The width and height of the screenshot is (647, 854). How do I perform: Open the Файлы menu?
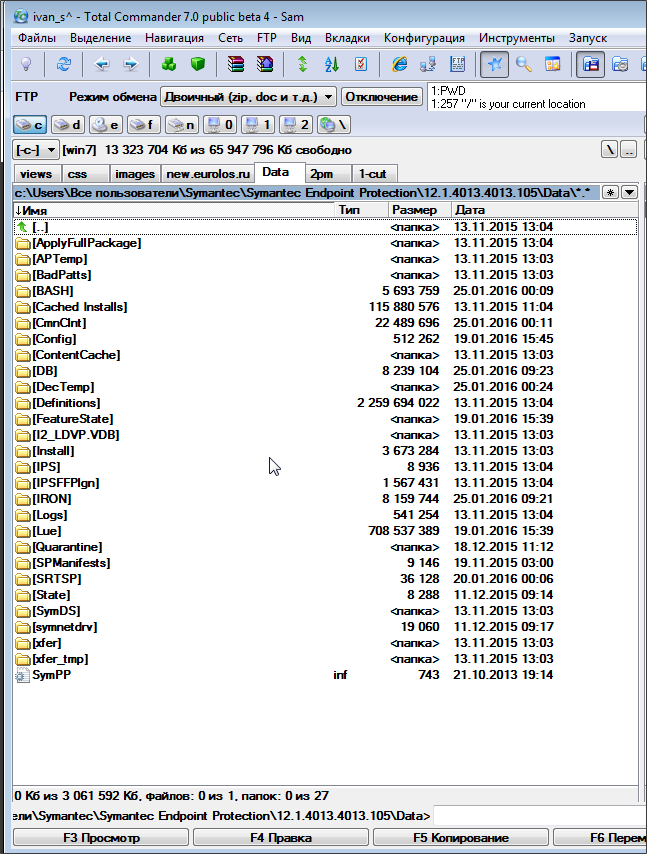coord(37,38)
